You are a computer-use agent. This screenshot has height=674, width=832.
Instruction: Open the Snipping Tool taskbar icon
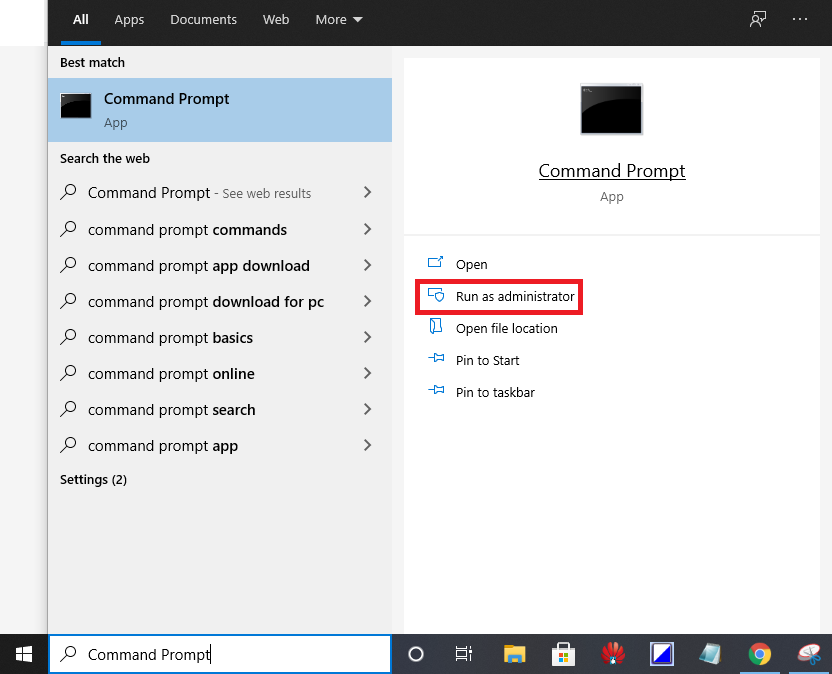pyautogui.click(x=809, y=654)
